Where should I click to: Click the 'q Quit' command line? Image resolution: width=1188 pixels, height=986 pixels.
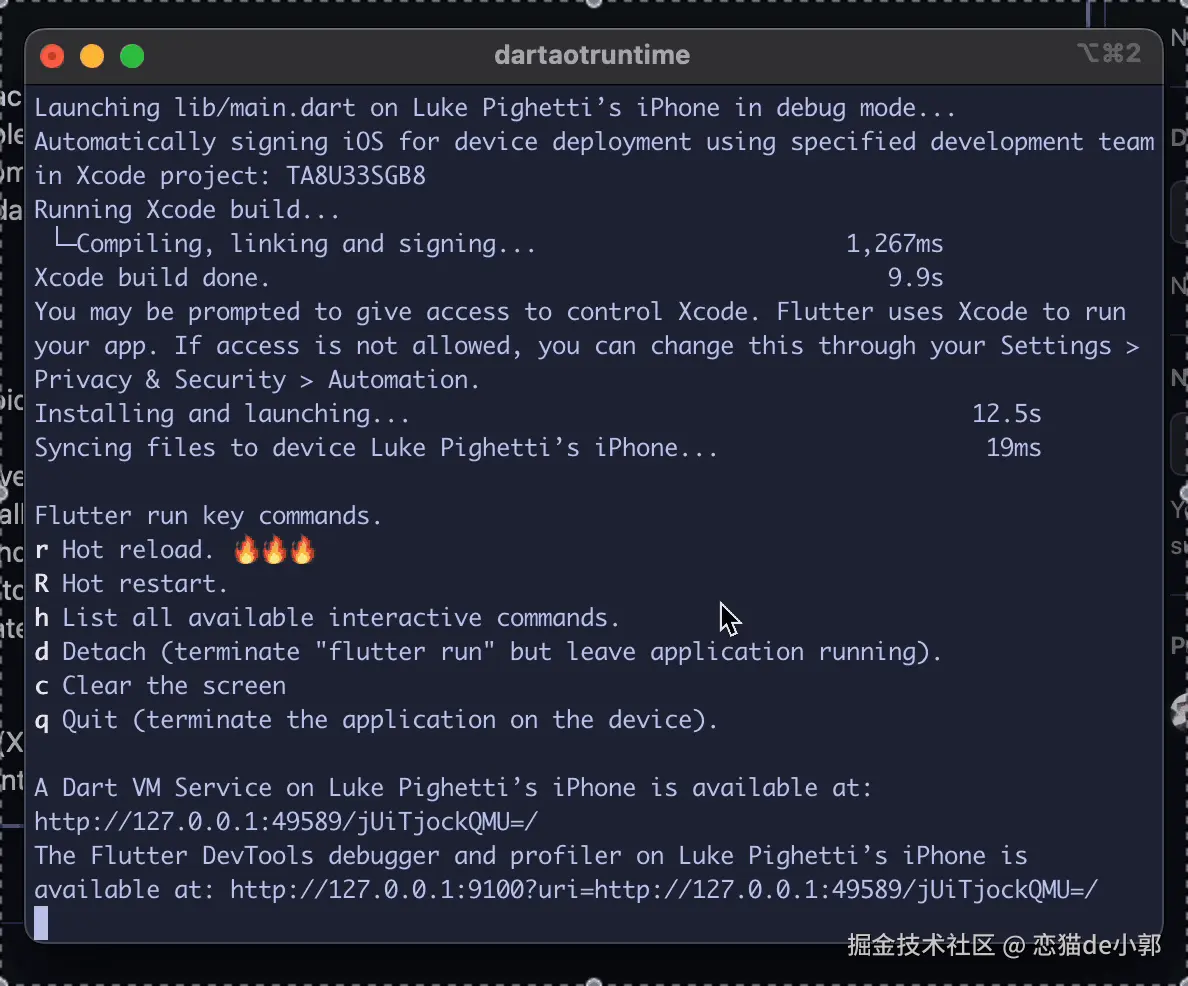[x=376, y=720]
